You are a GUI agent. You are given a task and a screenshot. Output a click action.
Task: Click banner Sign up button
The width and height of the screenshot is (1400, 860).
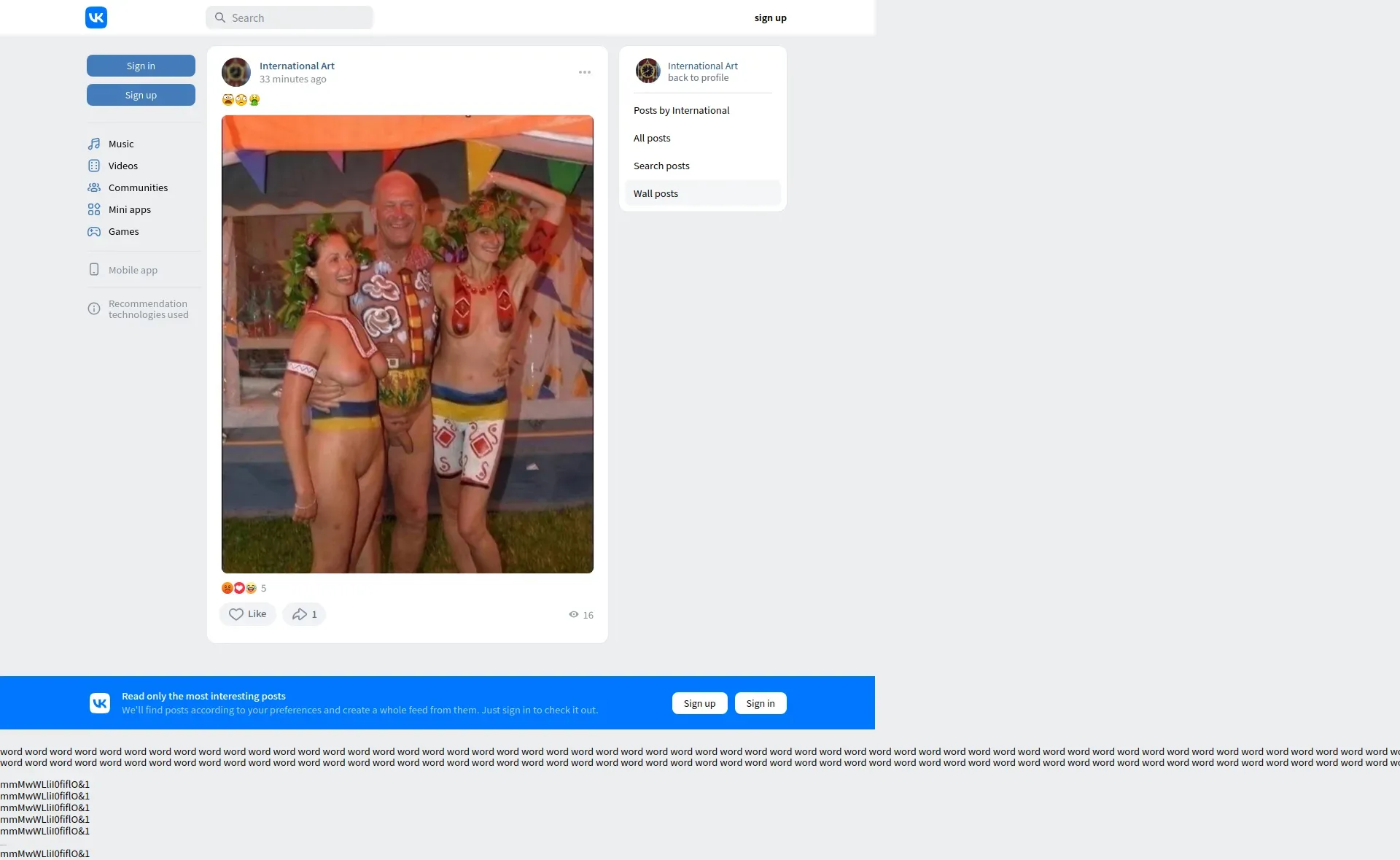tap(700, 703)
